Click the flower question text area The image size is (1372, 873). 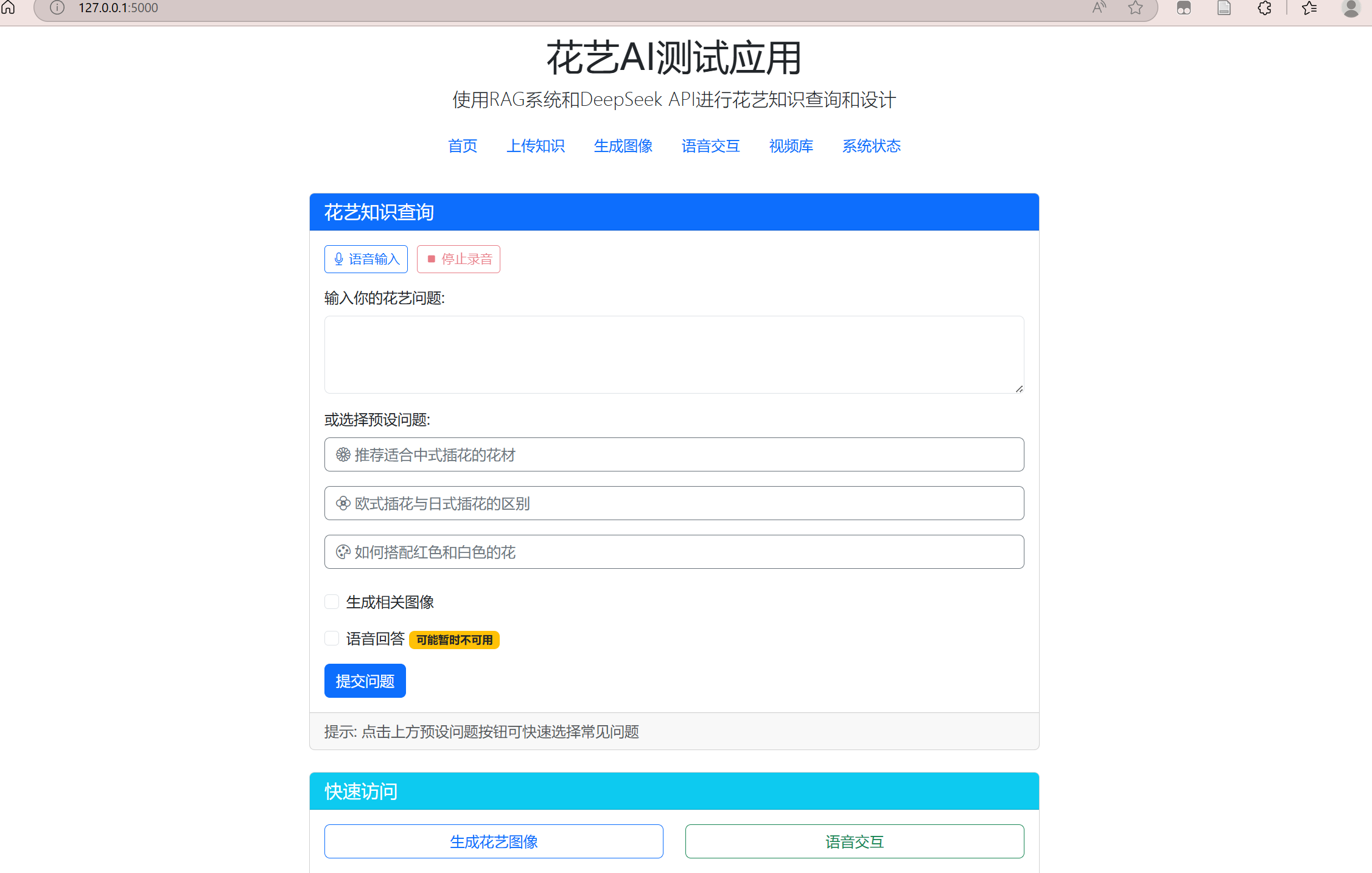point(674,354)
